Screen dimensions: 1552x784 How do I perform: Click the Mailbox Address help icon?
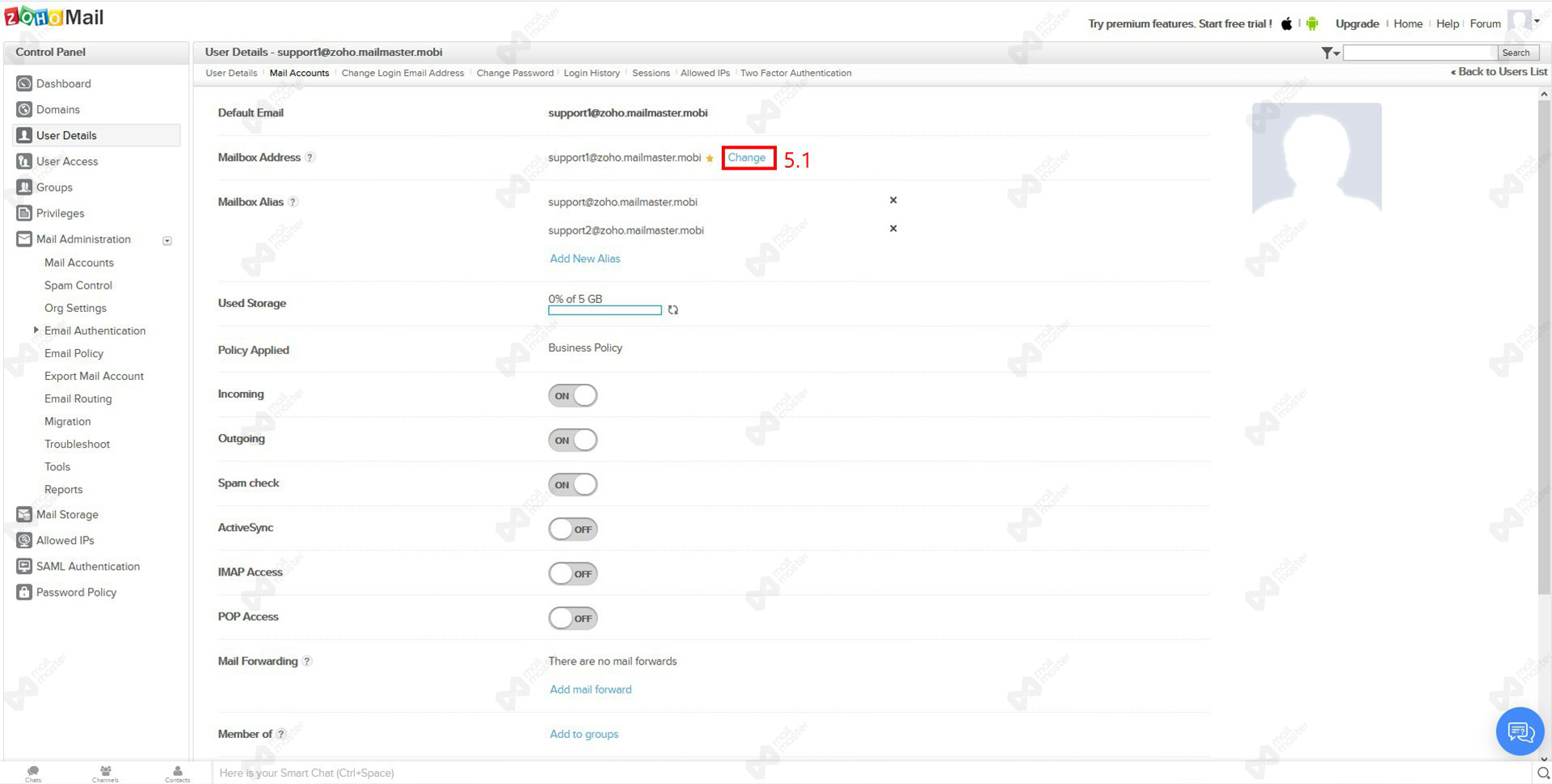click(x=310, y=158)
